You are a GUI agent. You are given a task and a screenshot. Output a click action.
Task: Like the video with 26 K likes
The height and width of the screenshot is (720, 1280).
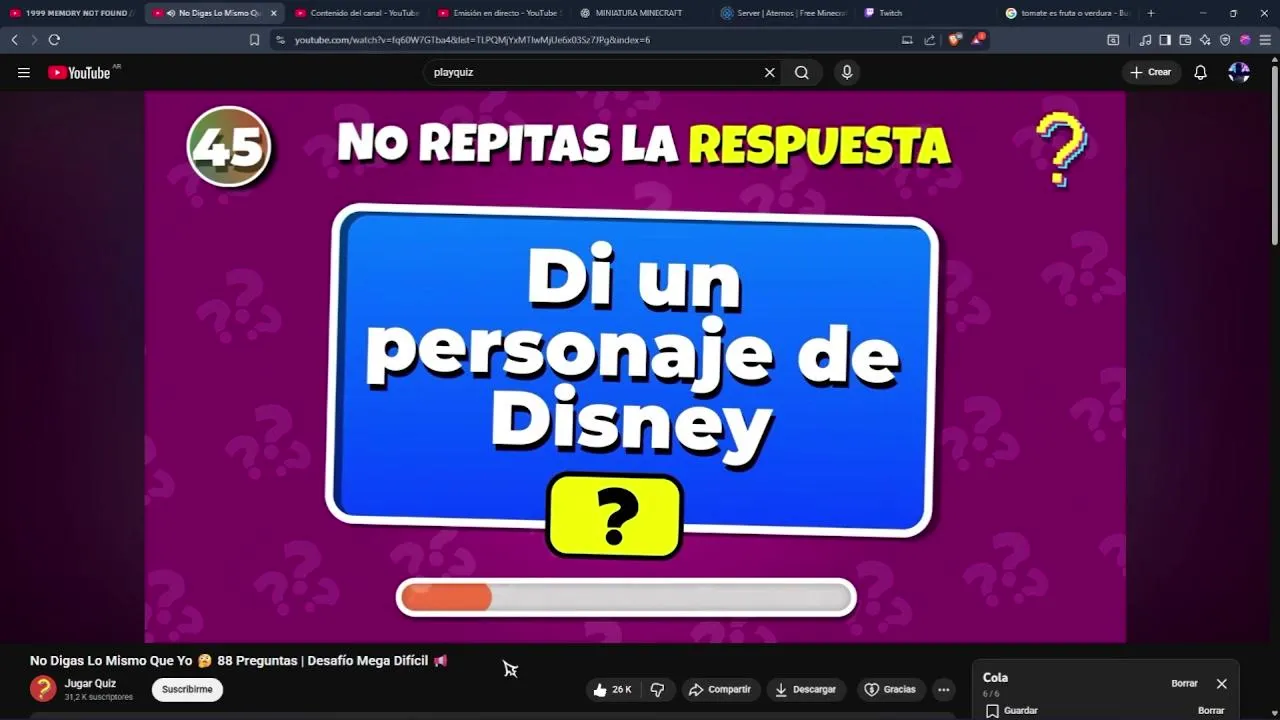(612, 689)
